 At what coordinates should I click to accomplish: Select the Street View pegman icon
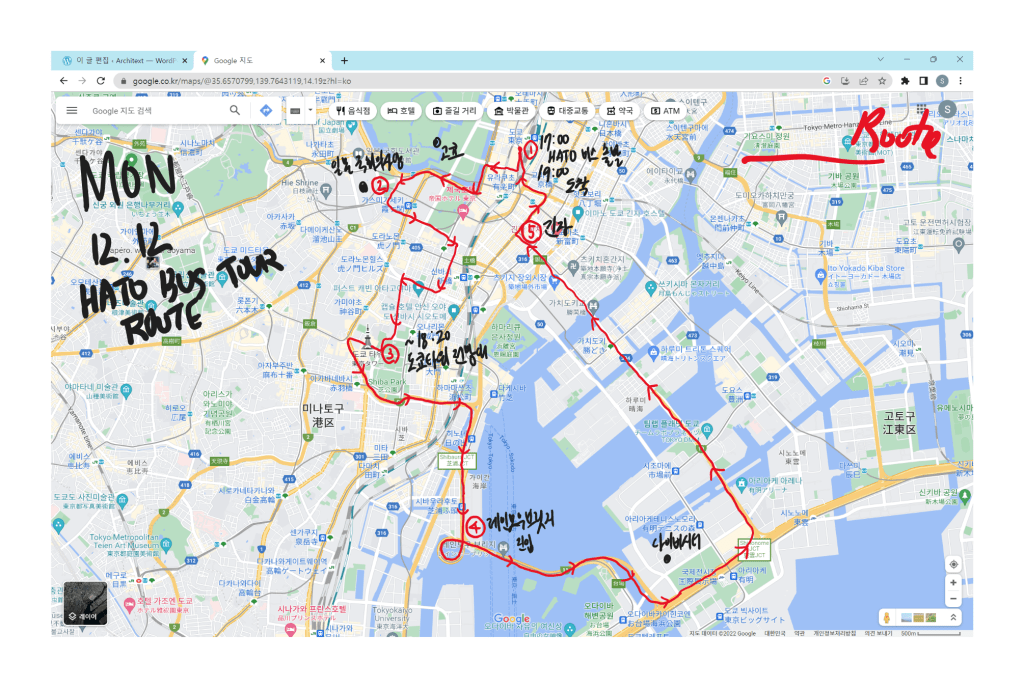point(886,617)
